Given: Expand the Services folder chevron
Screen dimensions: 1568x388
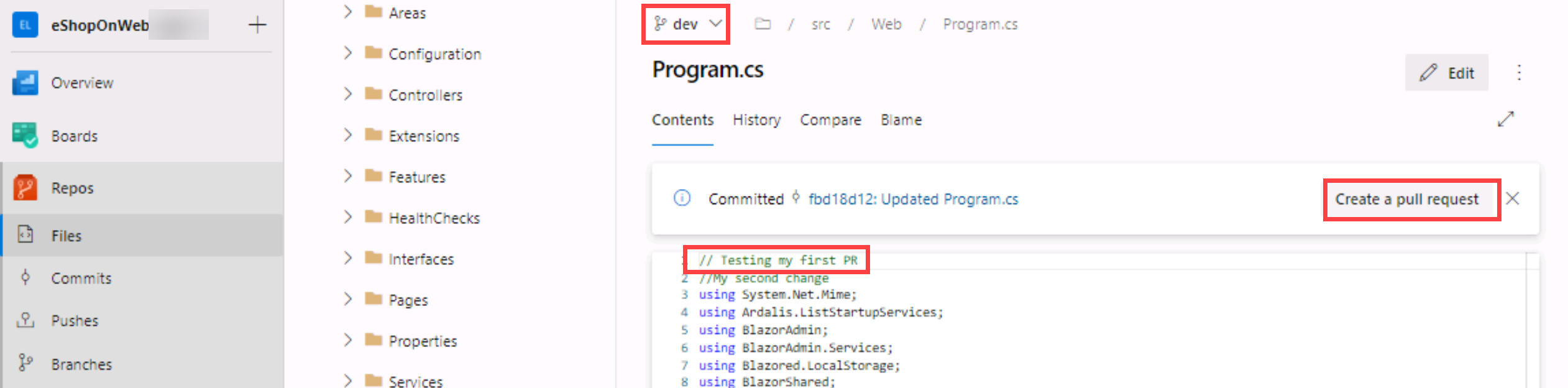Looking at the screenshot, I should (347, 380).
